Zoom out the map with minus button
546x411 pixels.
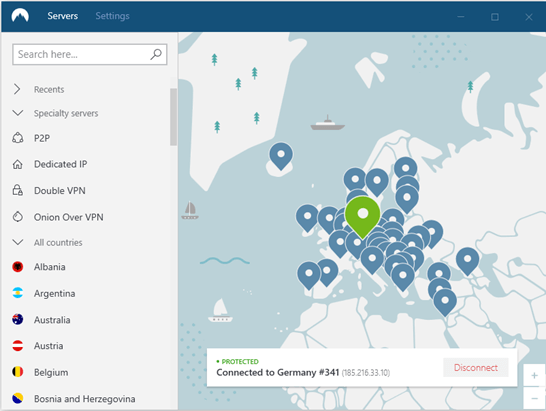coord(534,398)
